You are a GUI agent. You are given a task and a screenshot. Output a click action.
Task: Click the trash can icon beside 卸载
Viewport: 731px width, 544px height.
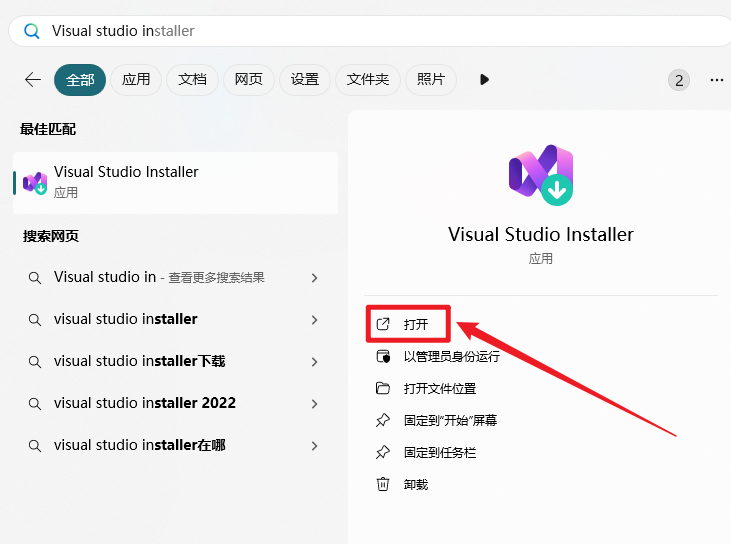coord(383,484)
